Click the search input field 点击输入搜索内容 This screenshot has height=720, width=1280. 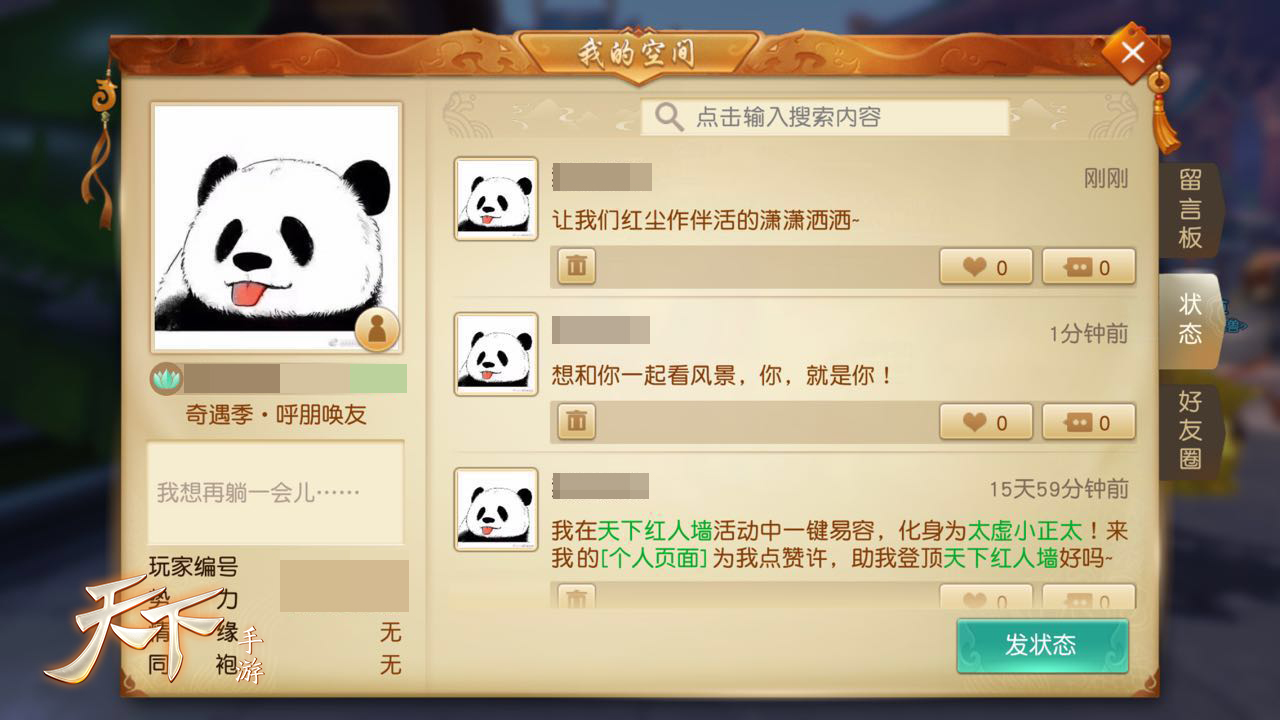(825, 117)
